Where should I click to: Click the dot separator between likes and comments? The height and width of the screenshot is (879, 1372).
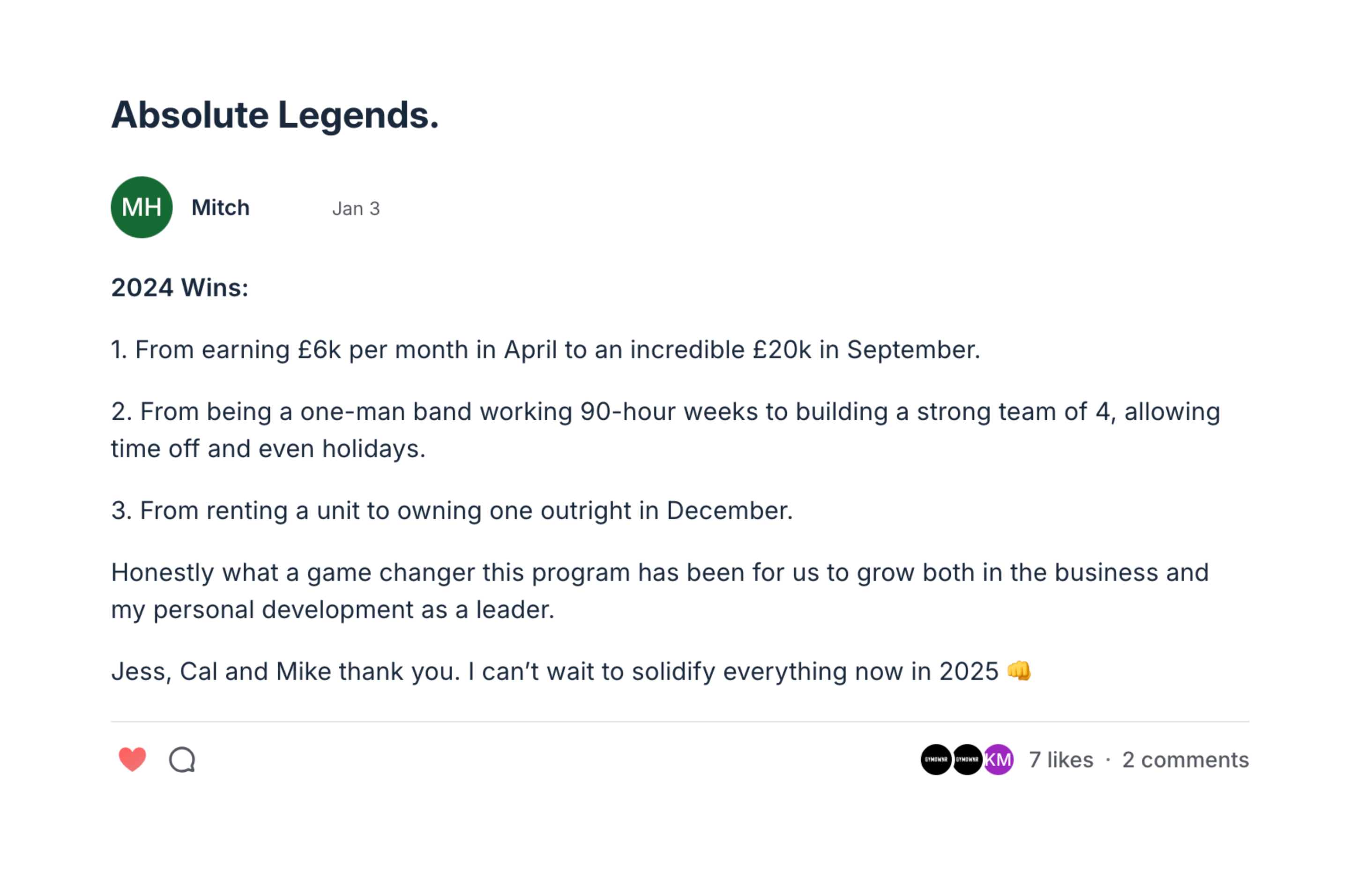point(1108,760)
